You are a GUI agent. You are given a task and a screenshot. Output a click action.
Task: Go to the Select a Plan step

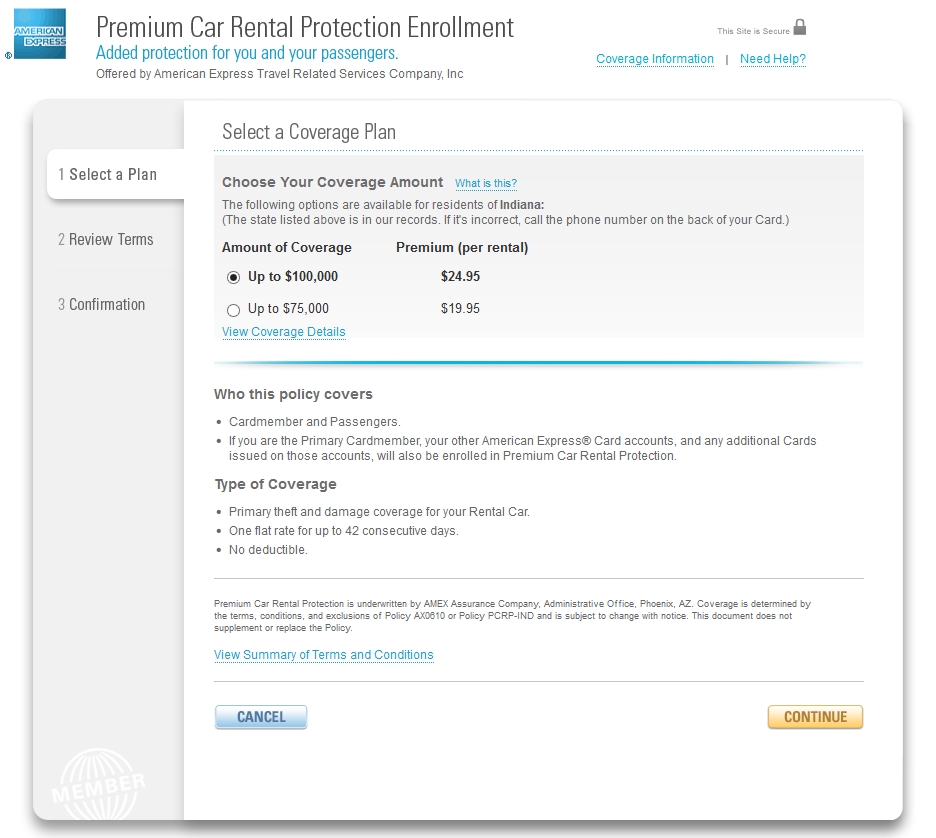pos(107,173)
